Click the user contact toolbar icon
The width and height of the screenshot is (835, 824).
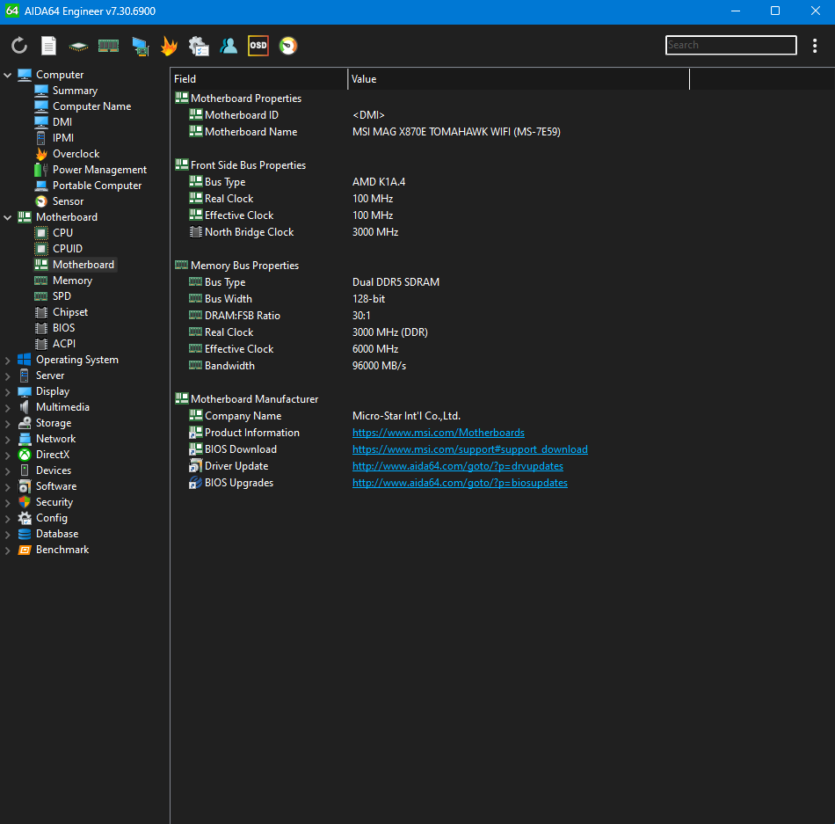[228, 46]
